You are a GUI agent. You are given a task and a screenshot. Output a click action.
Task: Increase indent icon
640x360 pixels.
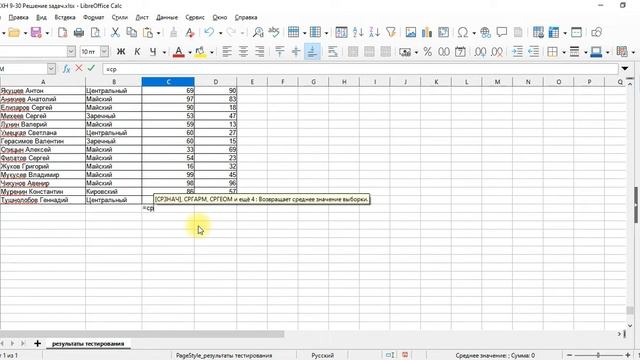[x=517, y=51]
